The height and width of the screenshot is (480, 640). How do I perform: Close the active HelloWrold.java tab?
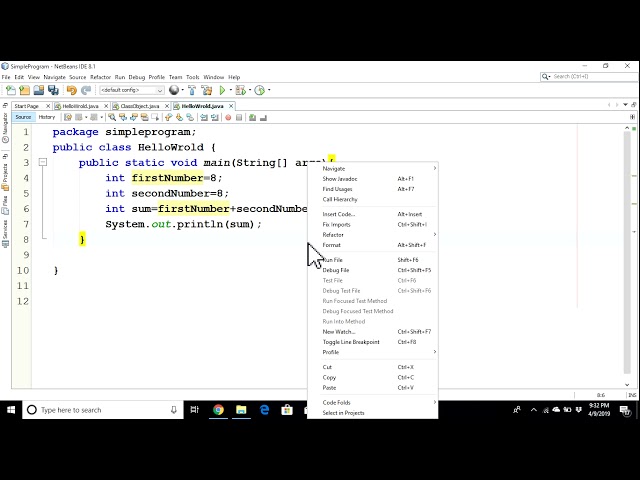(231, 106)
